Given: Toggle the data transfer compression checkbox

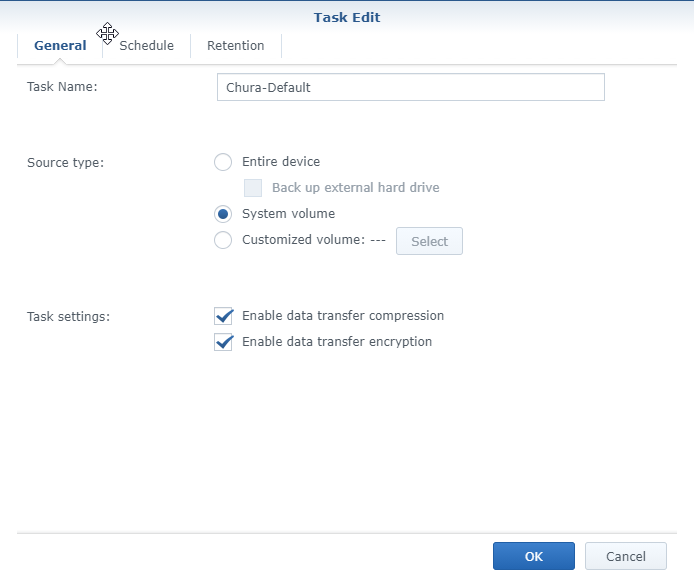Looking at the screenshot, I should (x=223, y=316).
